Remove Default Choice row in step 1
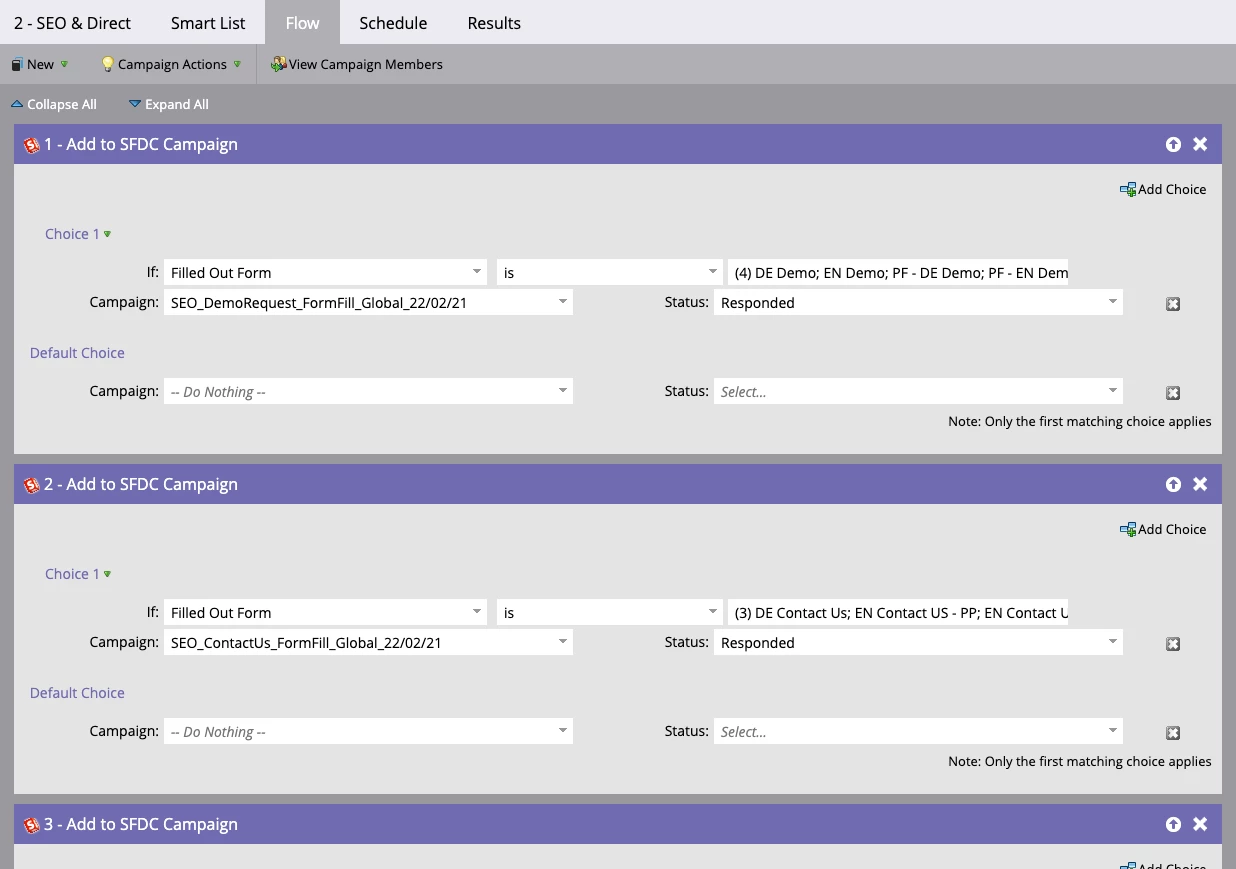Viewport: 1236px width, 869px height. pos(1173,393)
